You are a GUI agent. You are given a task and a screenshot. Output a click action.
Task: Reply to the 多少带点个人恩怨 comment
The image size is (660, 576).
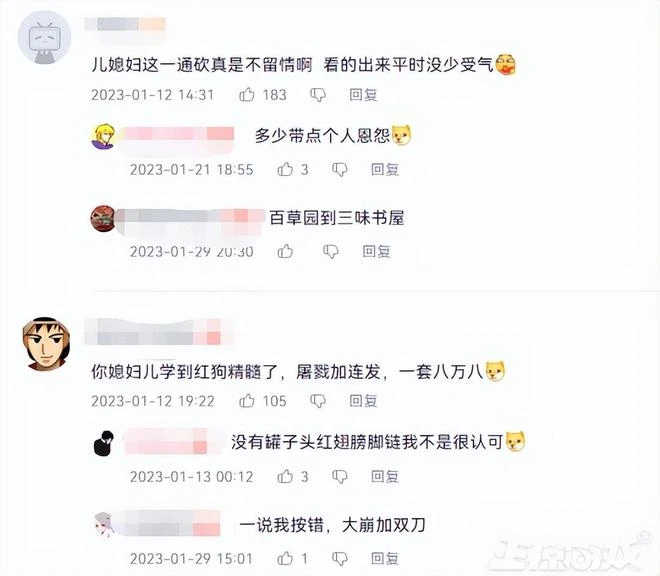pos(385,169)
